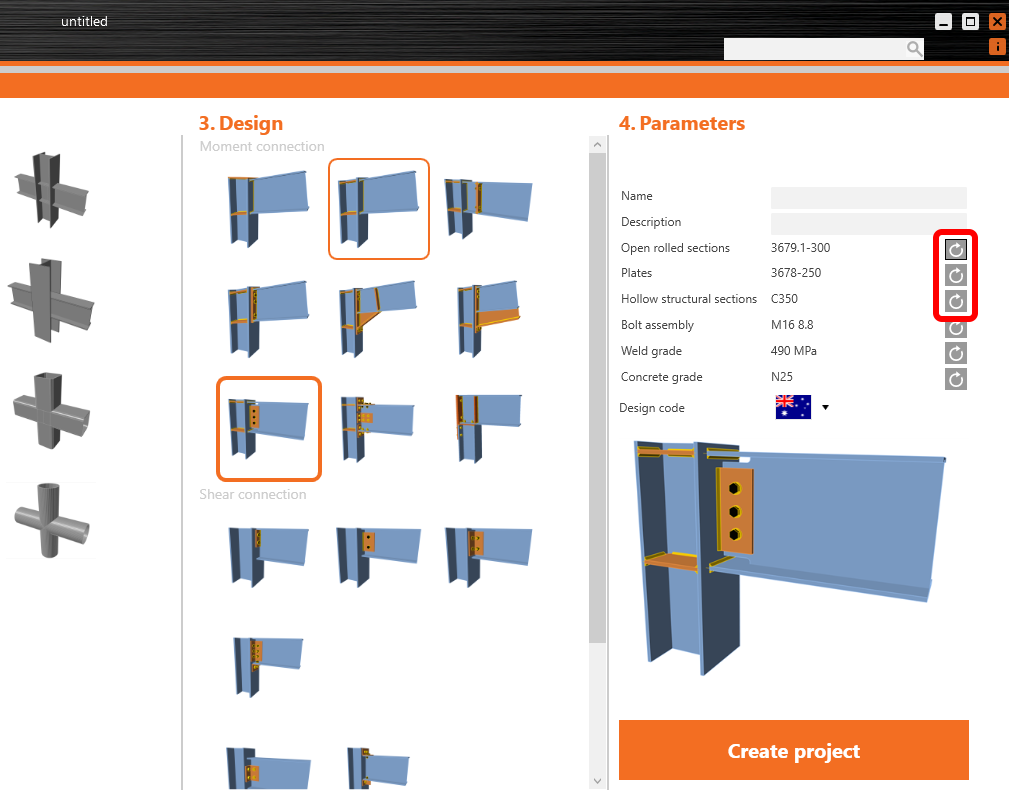Open the Design code country dropdown
This screenshot has height=797, width=1009.
pos(825,407)
